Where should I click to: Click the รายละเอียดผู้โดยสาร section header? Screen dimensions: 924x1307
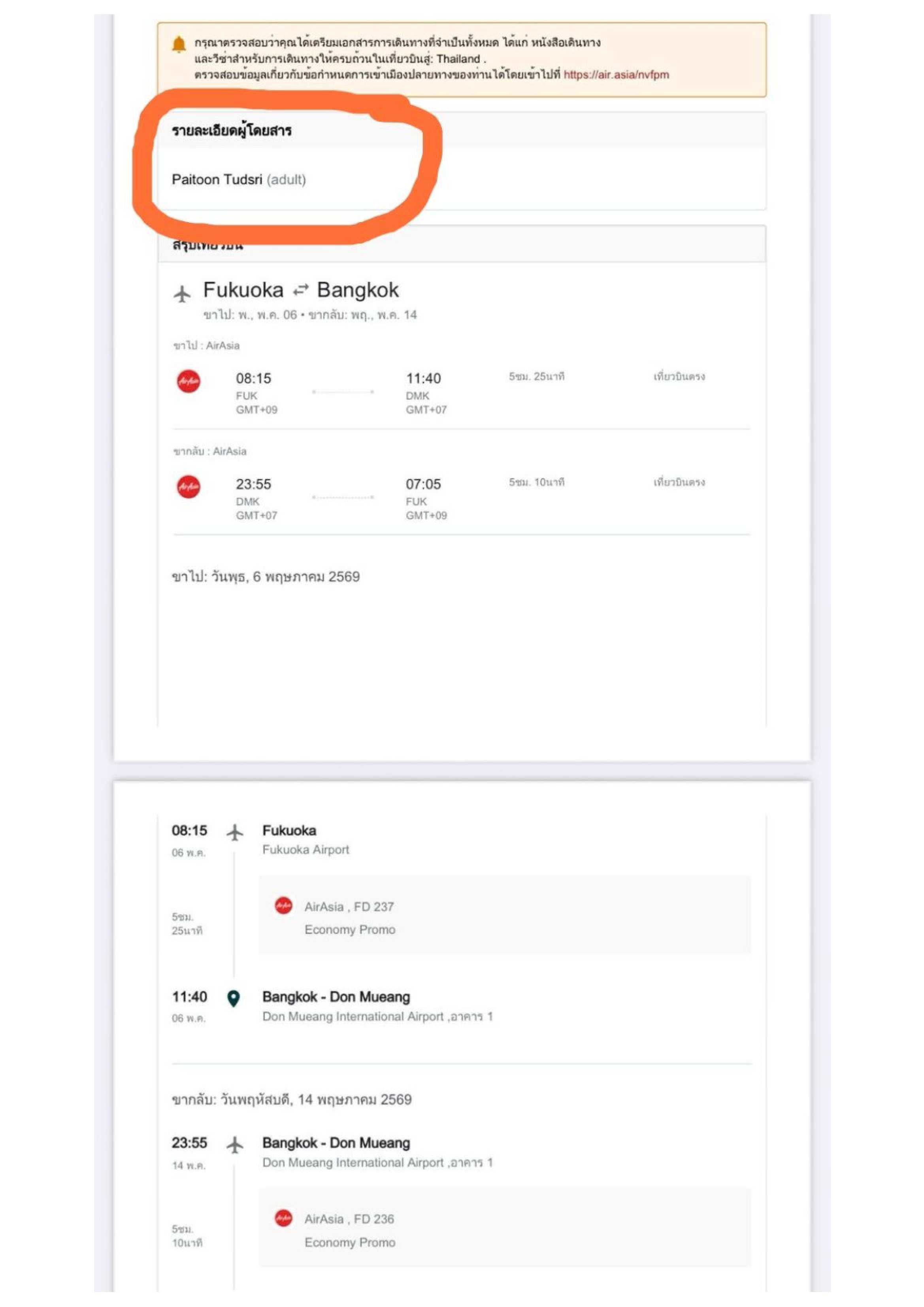tap(232, 131)
